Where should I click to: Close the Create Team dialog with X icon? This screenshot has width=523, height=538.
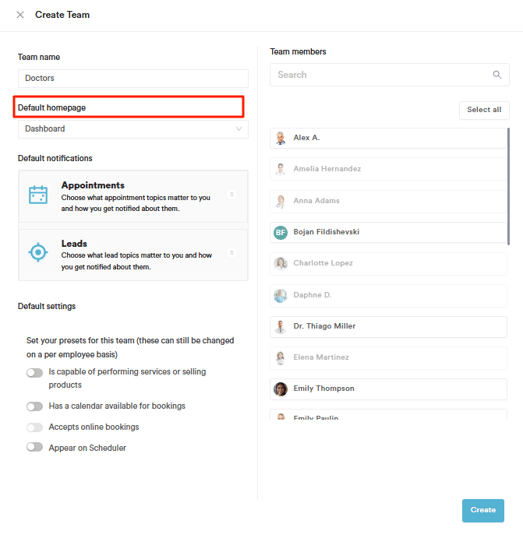pos(20,15)
